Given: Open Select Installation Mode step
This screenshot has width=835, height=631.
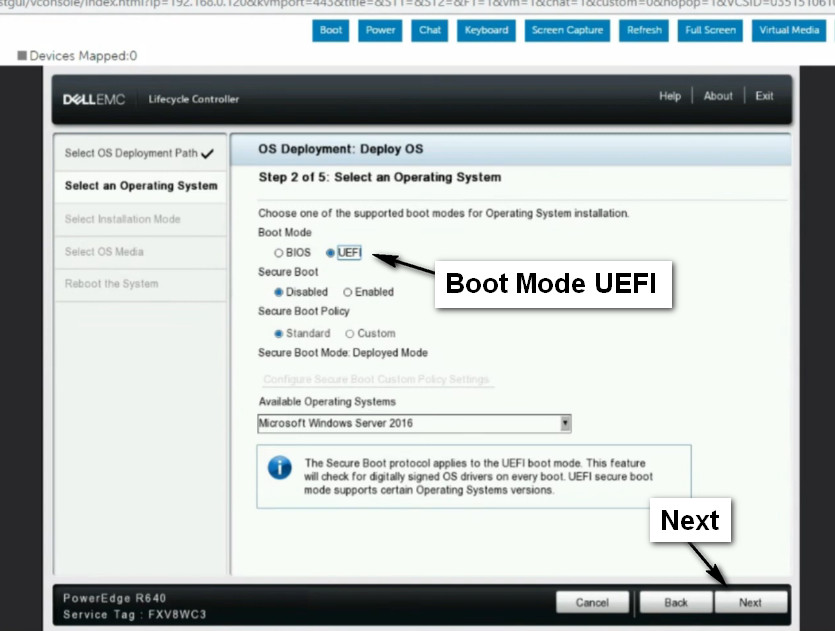Looking at the screenshot, I should [141, 219].
